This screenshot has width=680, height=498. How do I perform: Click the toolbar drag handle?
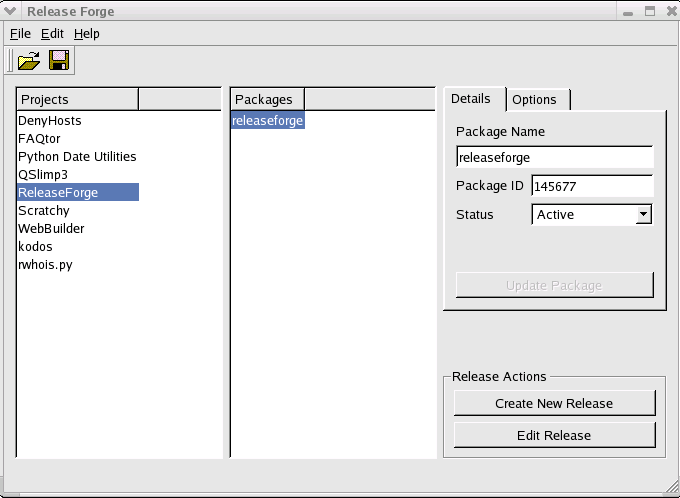pyautogui.click(x=10, y=60)
